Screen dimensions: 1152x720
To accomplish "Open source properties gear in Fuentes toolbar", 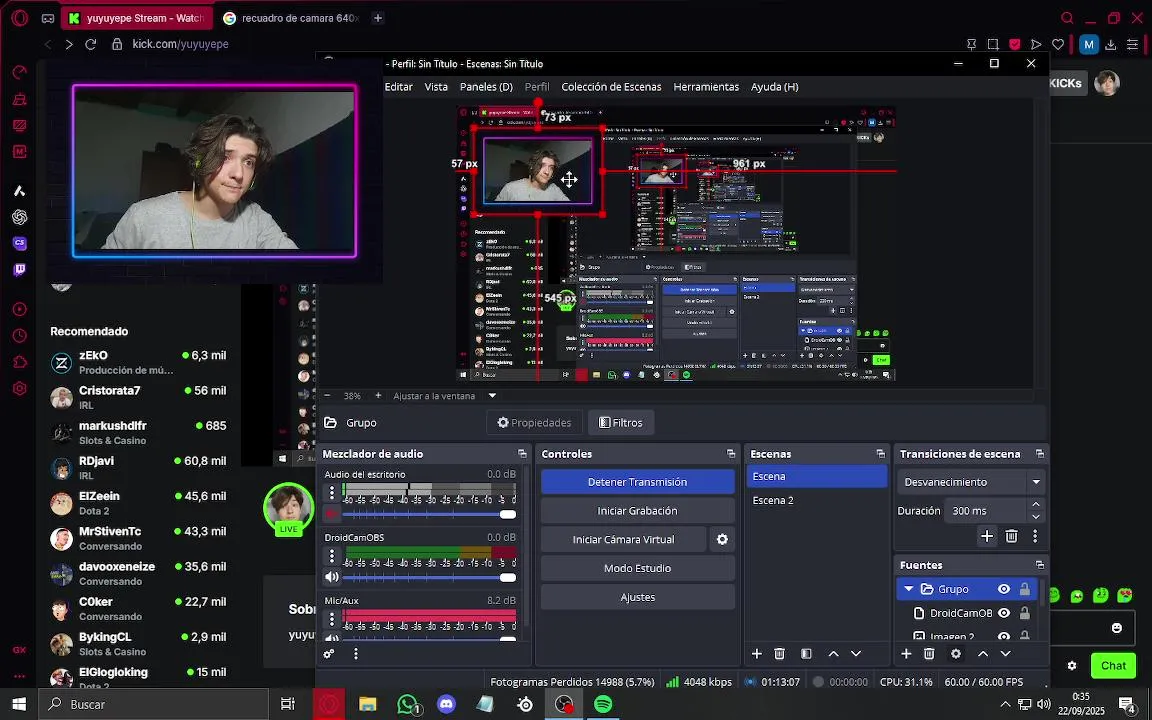I will 956,654.
